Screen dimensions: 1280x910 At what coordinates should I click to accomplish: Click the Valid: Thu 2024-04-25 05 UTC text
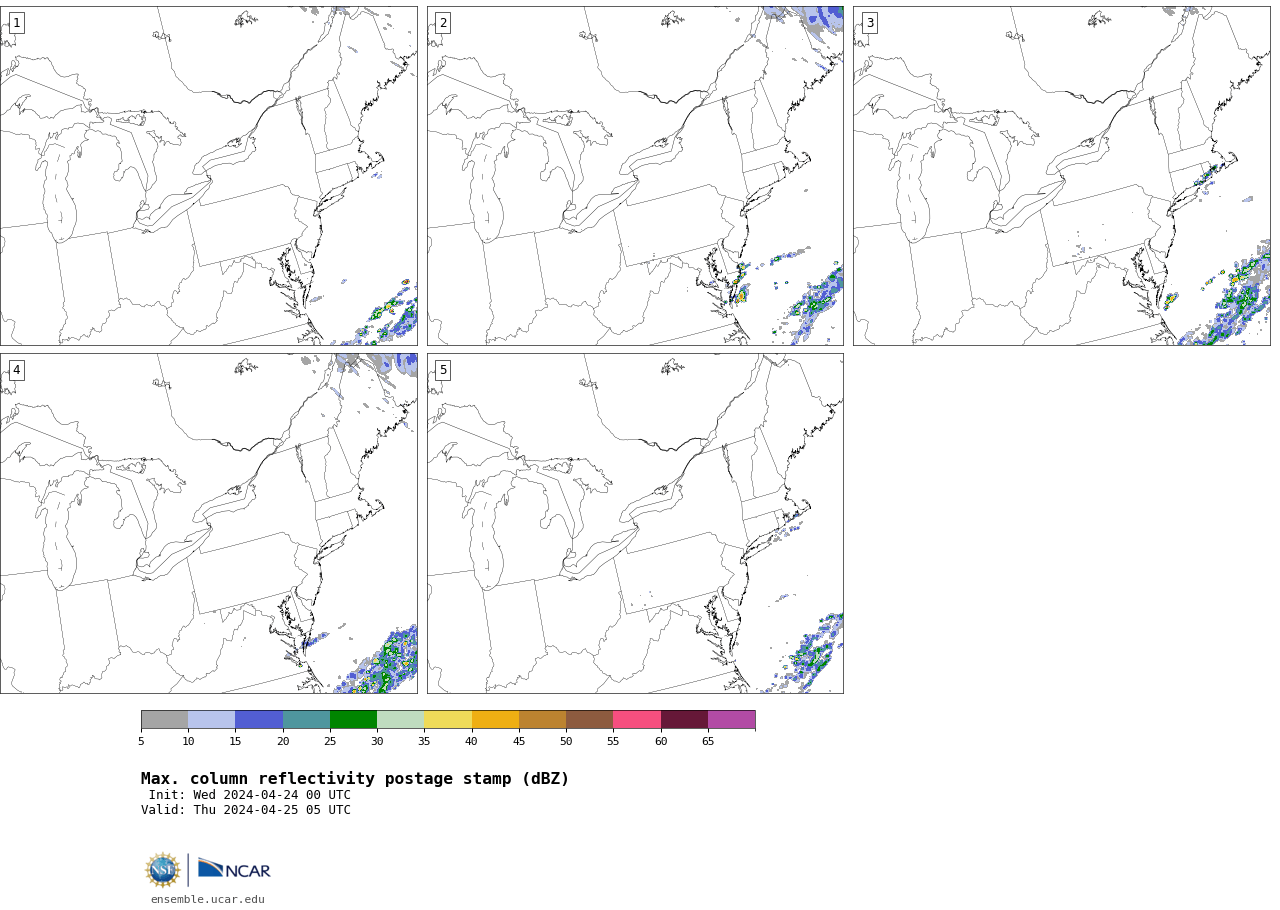[x=246, y=810]
